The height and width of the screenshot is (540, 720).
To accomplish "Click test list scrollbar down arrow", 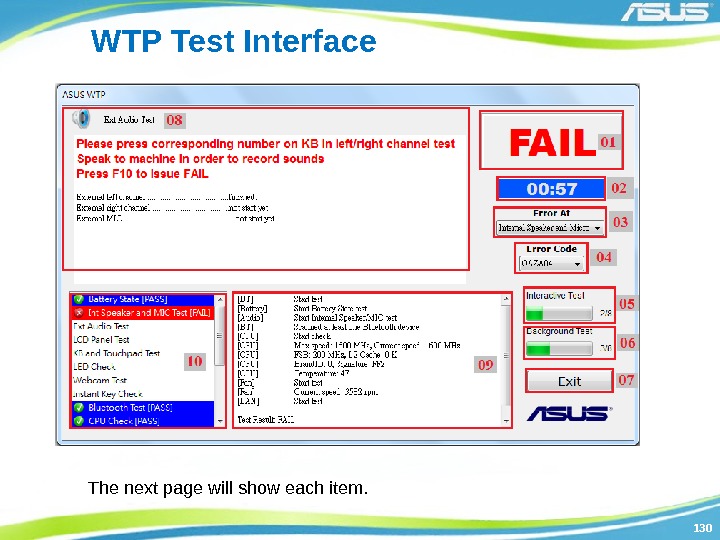I will [x=220, y=421].
